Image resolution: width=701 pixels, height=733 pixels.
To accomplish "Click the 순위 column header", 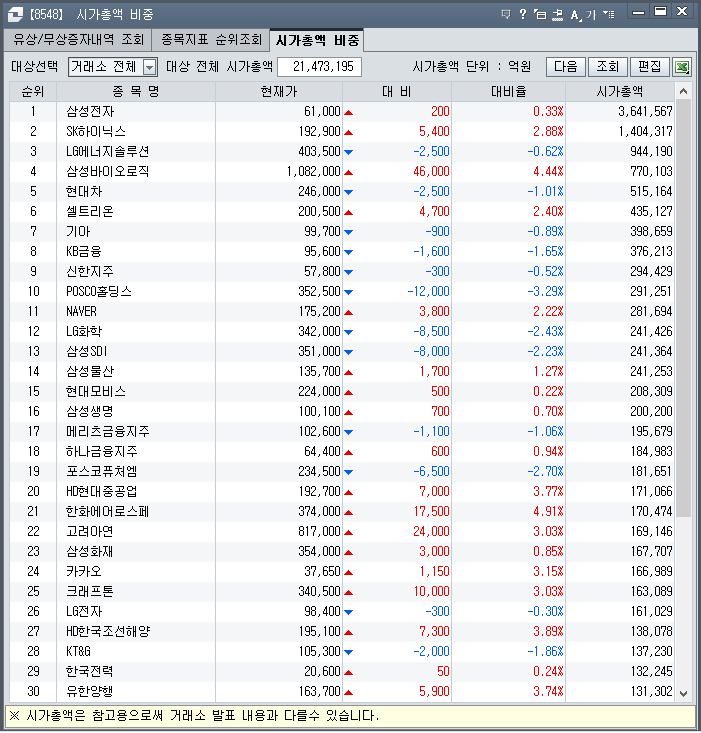I will coord(33,91).
